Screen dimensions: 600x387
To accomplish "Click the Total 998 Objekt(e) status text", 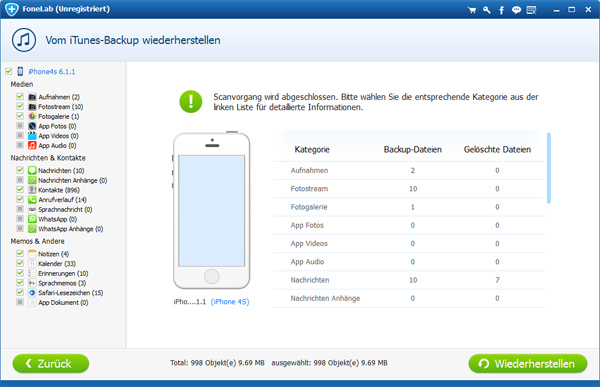I will (217, 363).
